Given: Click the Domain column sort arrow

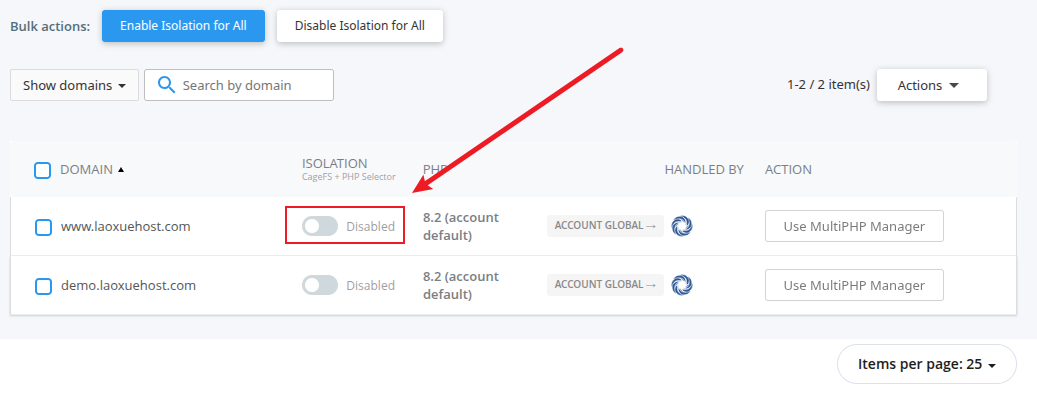Looking at the screenshot, I should coord(121,170).
